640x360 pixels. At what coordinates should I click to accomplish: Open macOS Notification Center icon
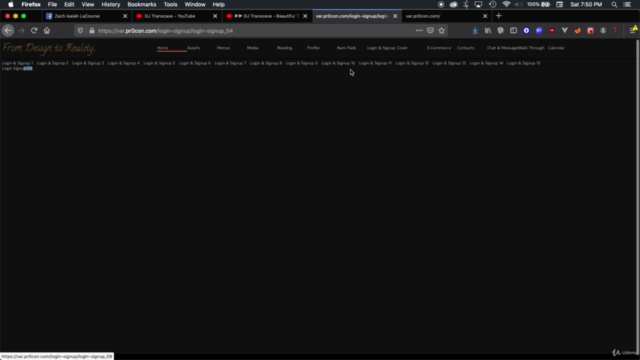[627, 4]
